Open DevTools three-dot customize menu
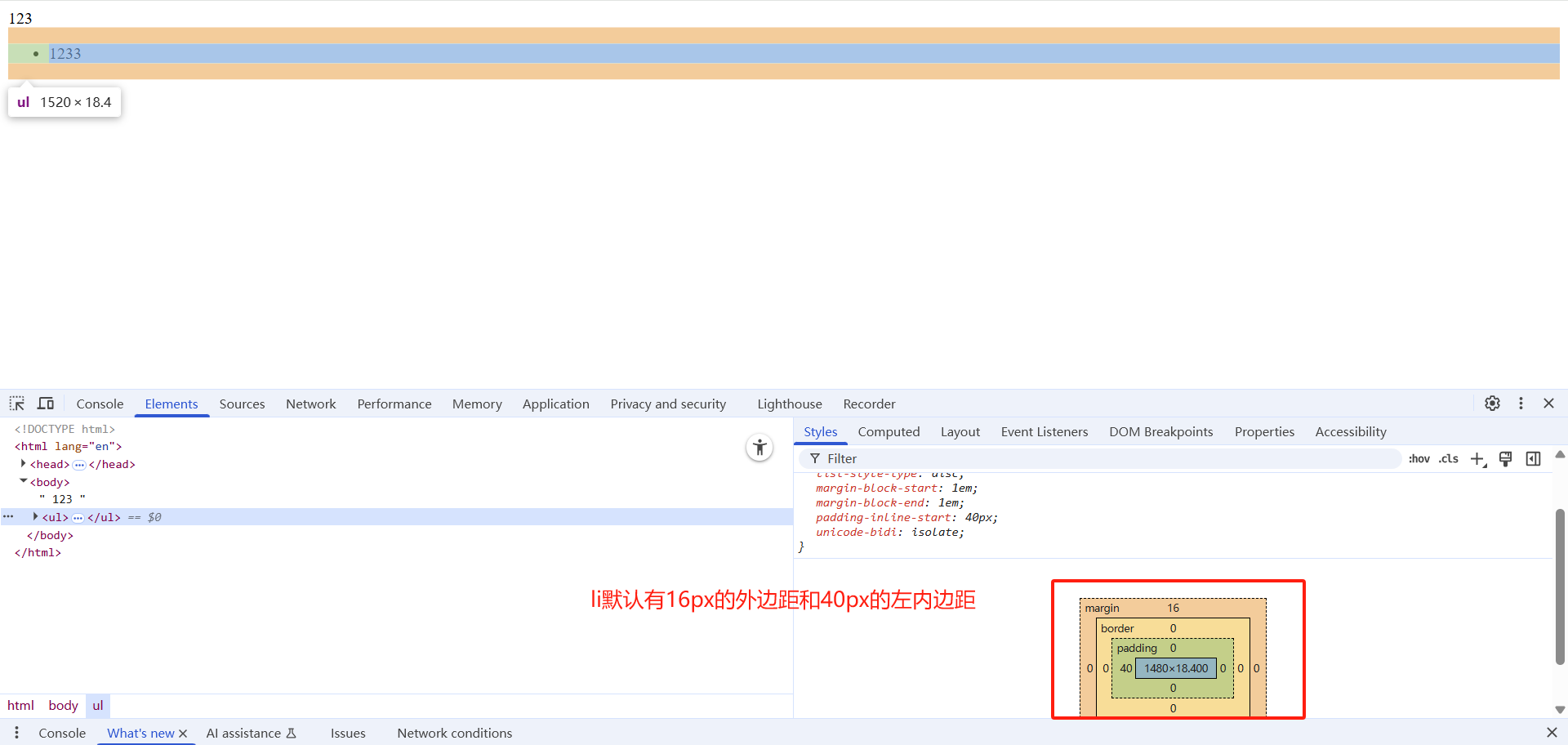The image size is (1568, 745). tap(1521, 404)
